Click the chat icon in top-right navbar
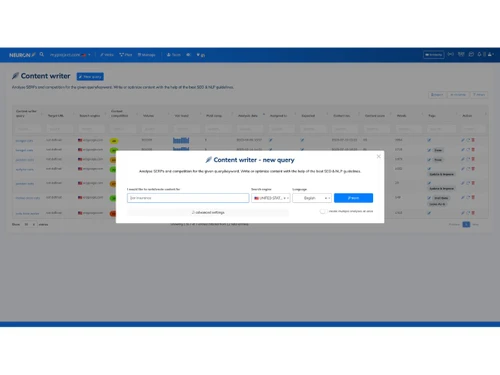The width and height of the screenshot is (500, 375). pos(471,54)
